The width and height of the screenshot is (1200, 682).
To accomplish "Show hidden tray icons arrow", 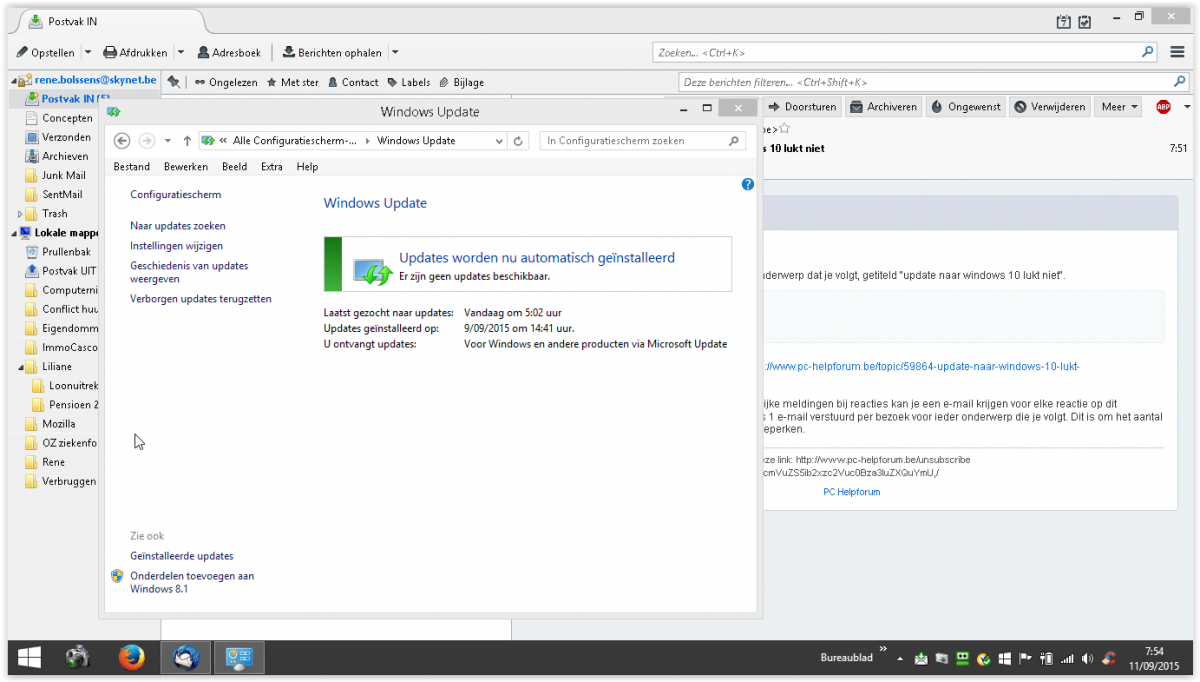I will click(899, 659).
